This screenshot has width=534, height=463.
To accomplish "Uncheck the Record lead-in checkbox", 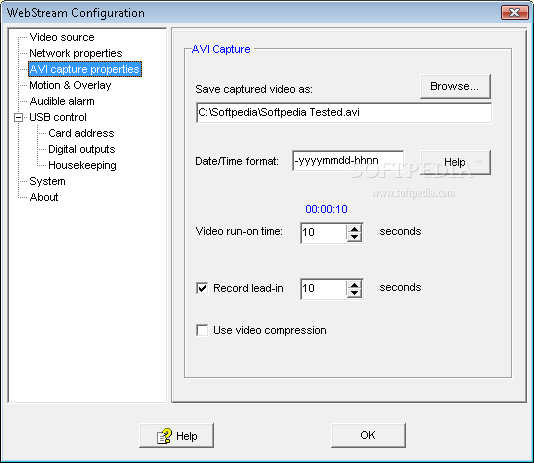I will (x=202, y=288).
